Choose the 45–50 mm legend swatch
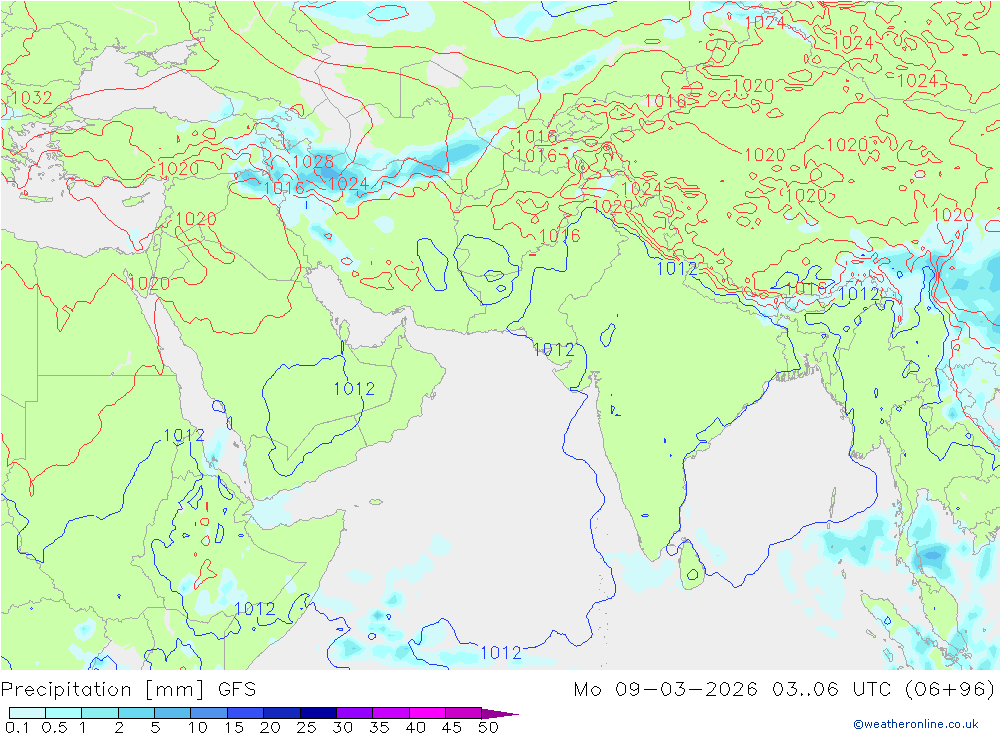The image size is (1000, 733). pos(464,713)
